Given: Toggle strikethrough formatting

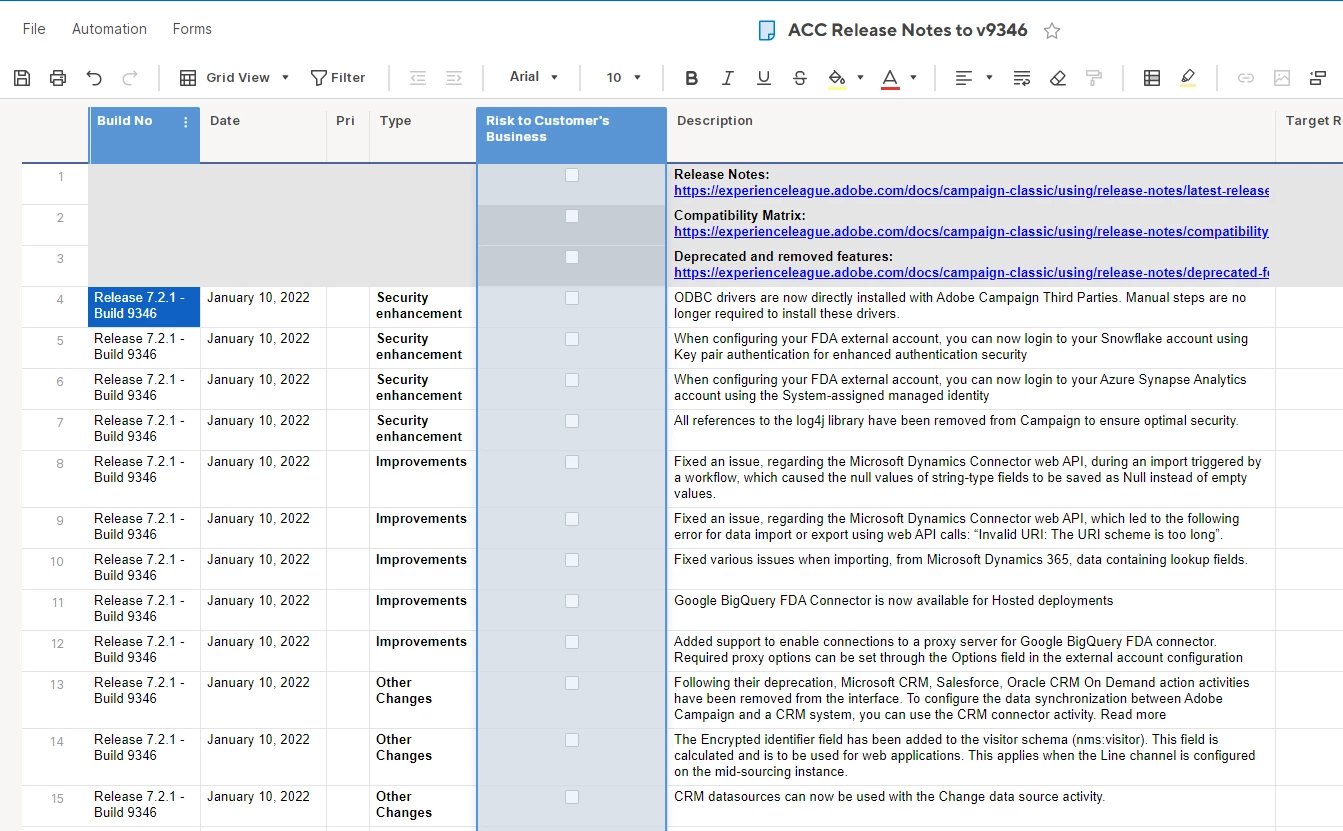Looking at the screenshot, I should (x=799, y=78).
